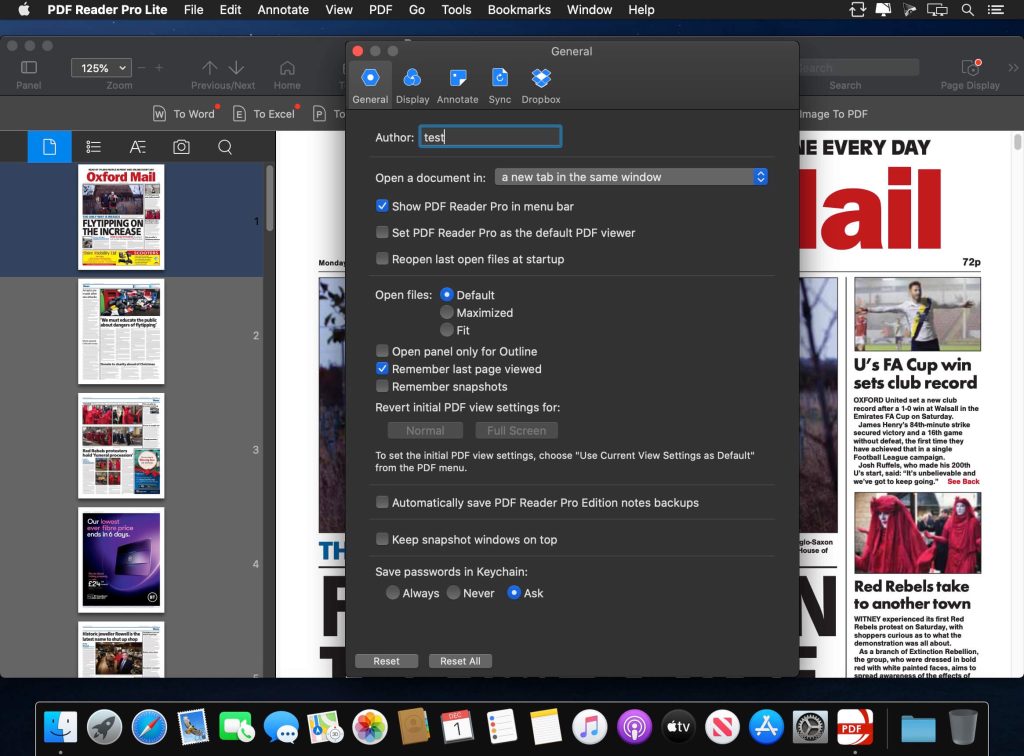Click the Full Screen view settings button
The height and width of the screenshot is (756, 1024).
516,430
